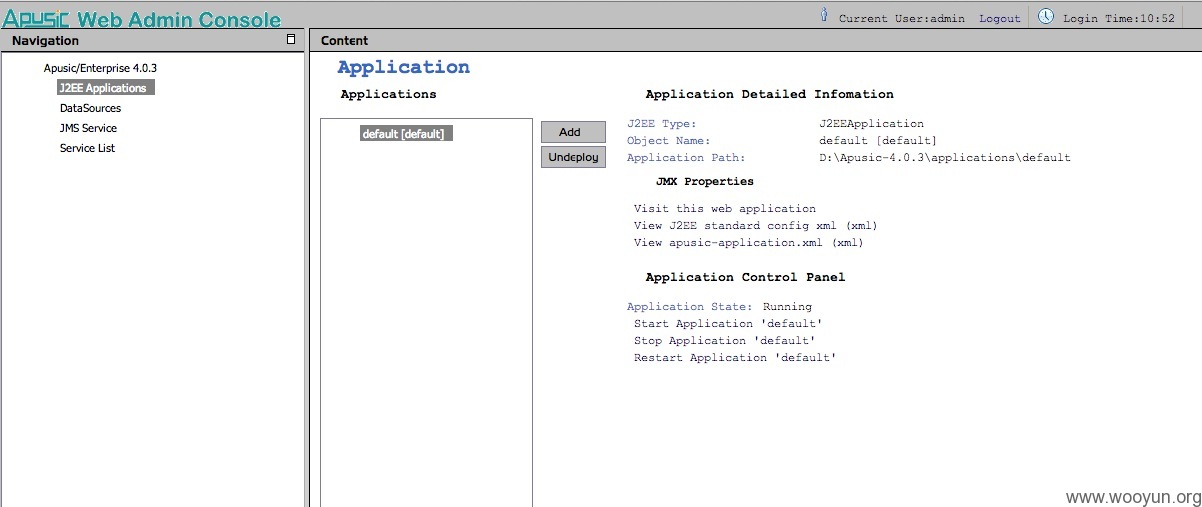Visit this web application link
The image size is (1202, 507).
click(725, 209)
